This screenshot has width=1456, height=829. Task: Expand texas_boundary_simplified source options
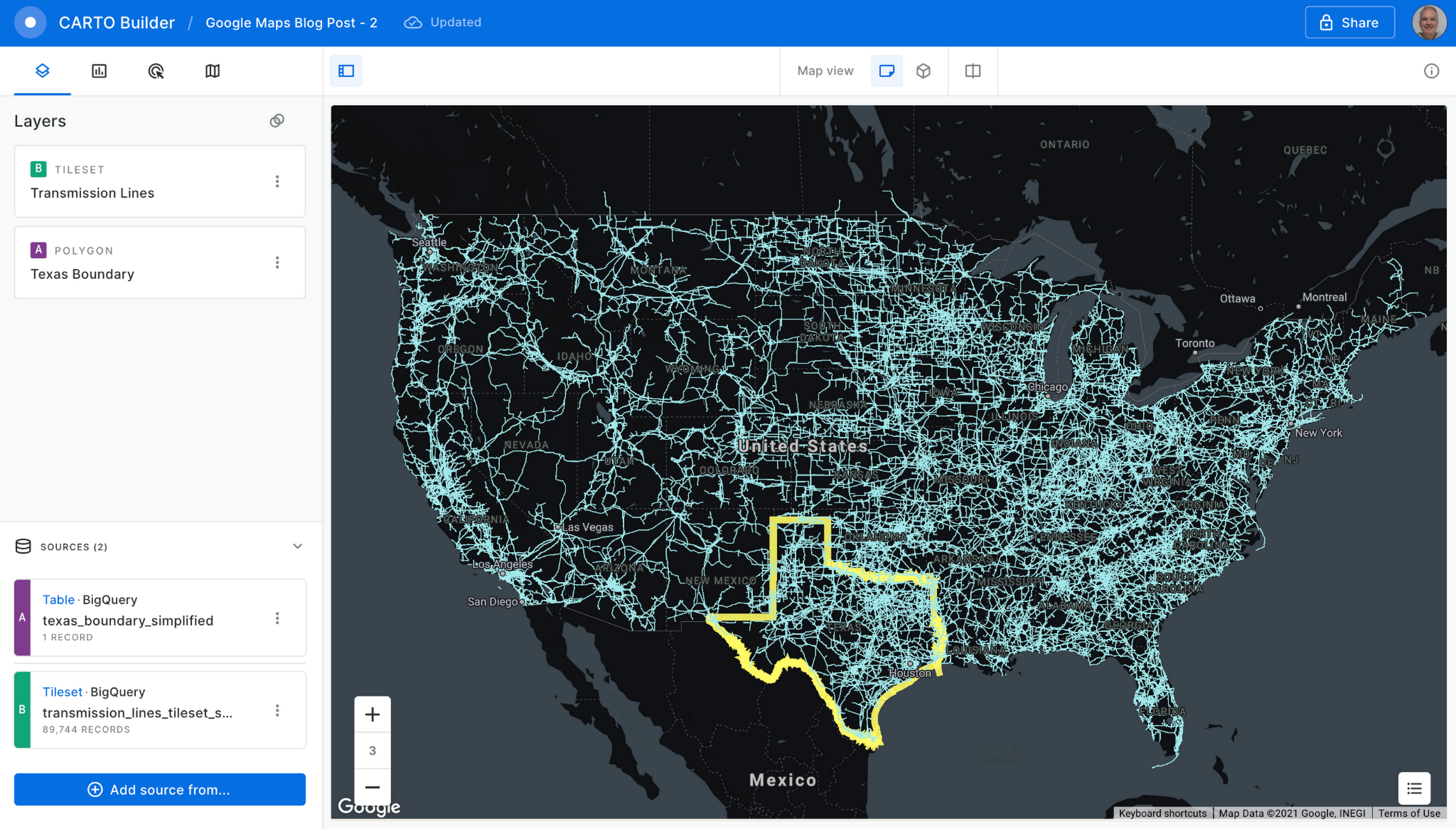click(279, 619)
